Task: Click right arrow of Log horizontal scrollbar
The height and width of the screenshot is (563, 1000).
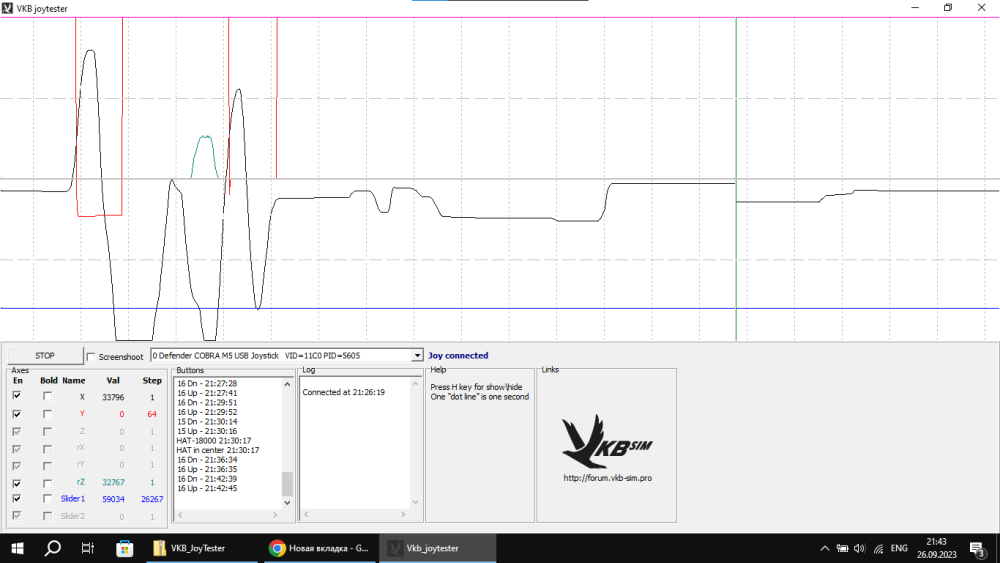Action: click(x=403, y=515)
